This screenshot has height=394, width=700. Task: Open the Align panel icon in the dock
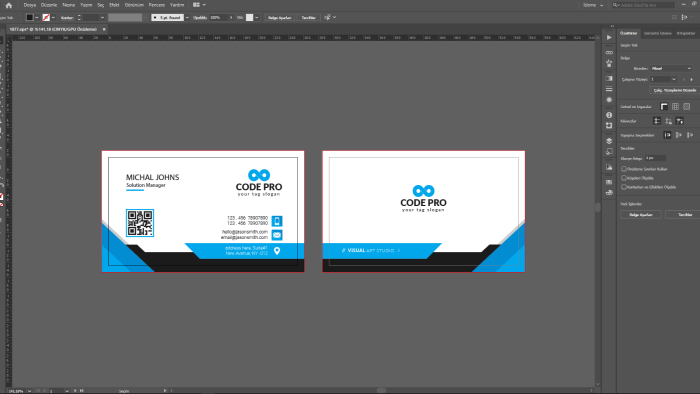[x=609, y=182]
